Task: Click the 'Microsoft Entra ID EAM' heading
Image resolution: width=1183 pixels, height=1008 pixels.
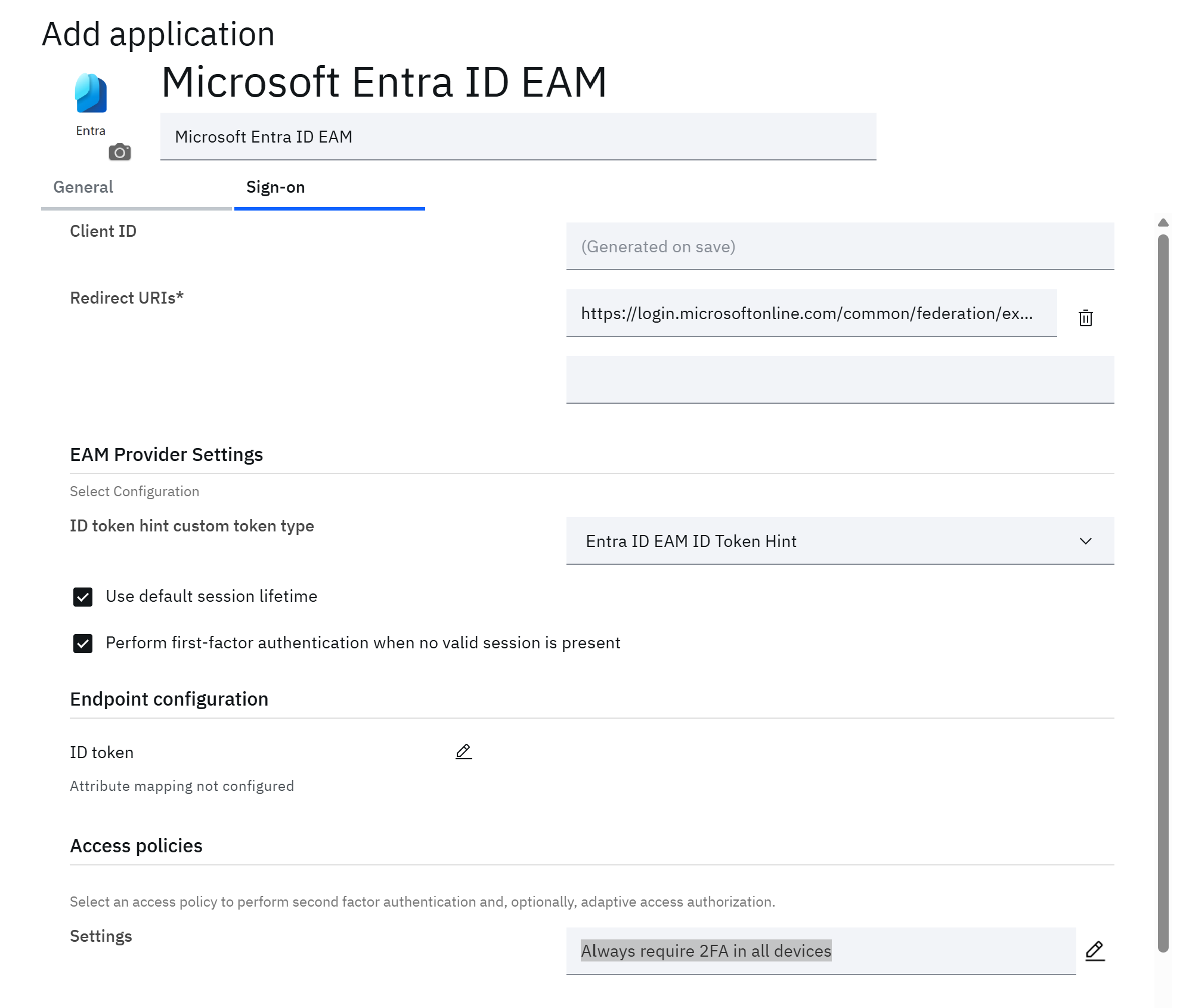Action: pos(384,82)
